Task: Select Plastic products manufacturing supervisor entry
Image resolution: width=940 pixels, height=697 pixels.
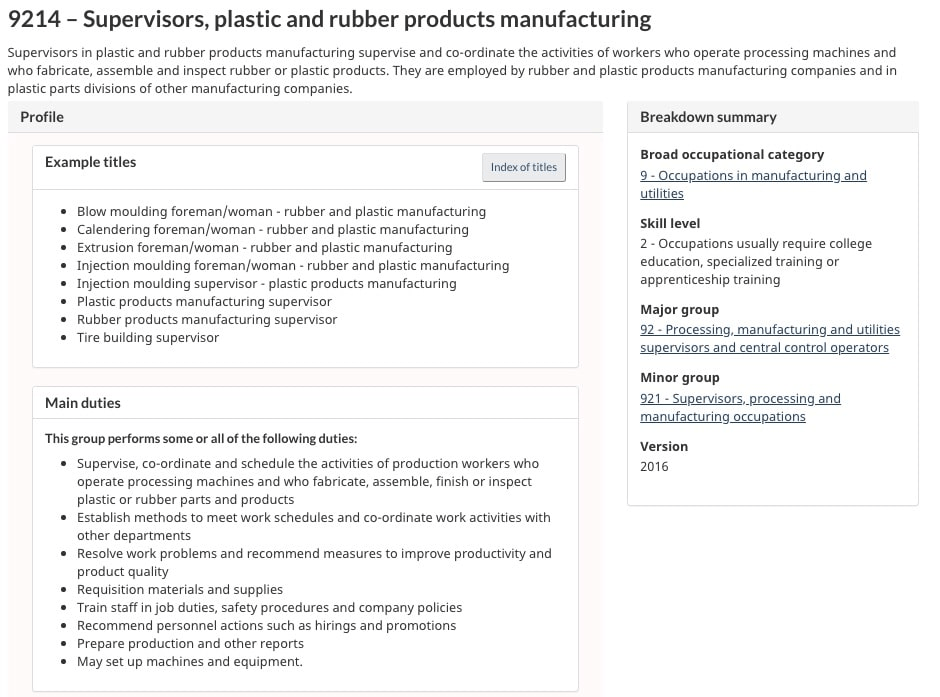Action: click(x=204, y=302)
